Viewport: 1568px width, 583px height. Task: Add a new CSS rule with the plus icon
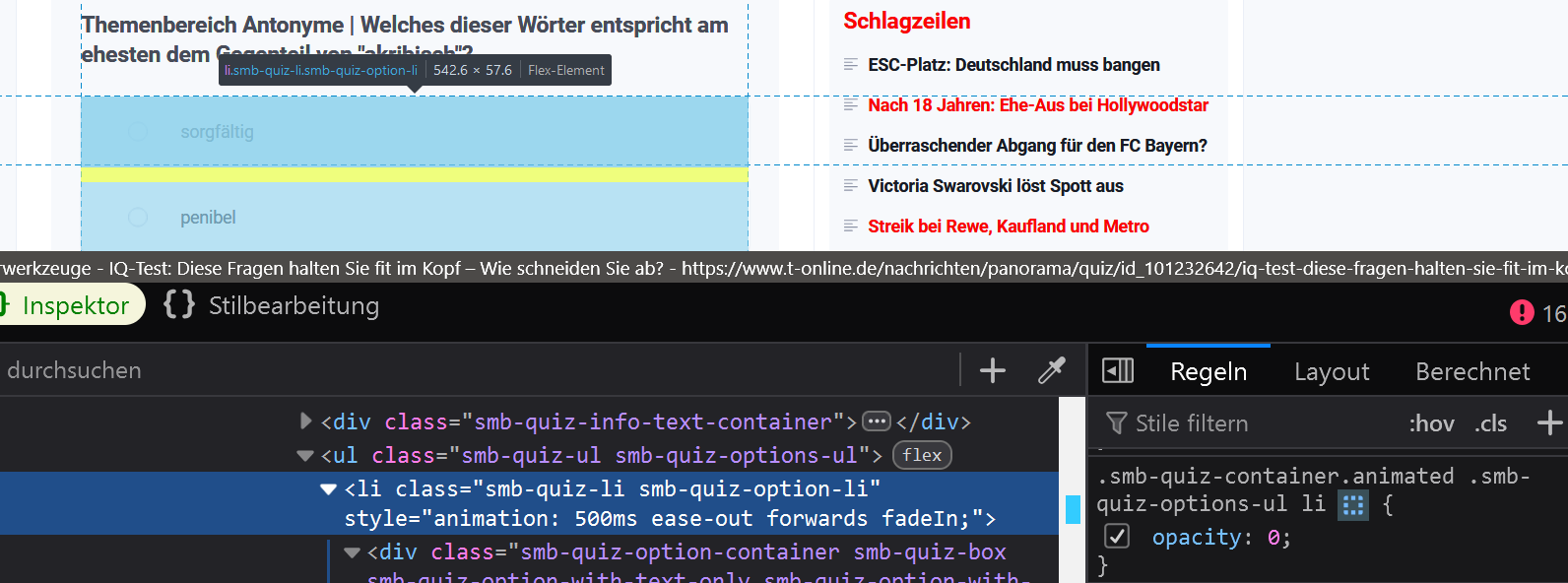point(1549,423)
